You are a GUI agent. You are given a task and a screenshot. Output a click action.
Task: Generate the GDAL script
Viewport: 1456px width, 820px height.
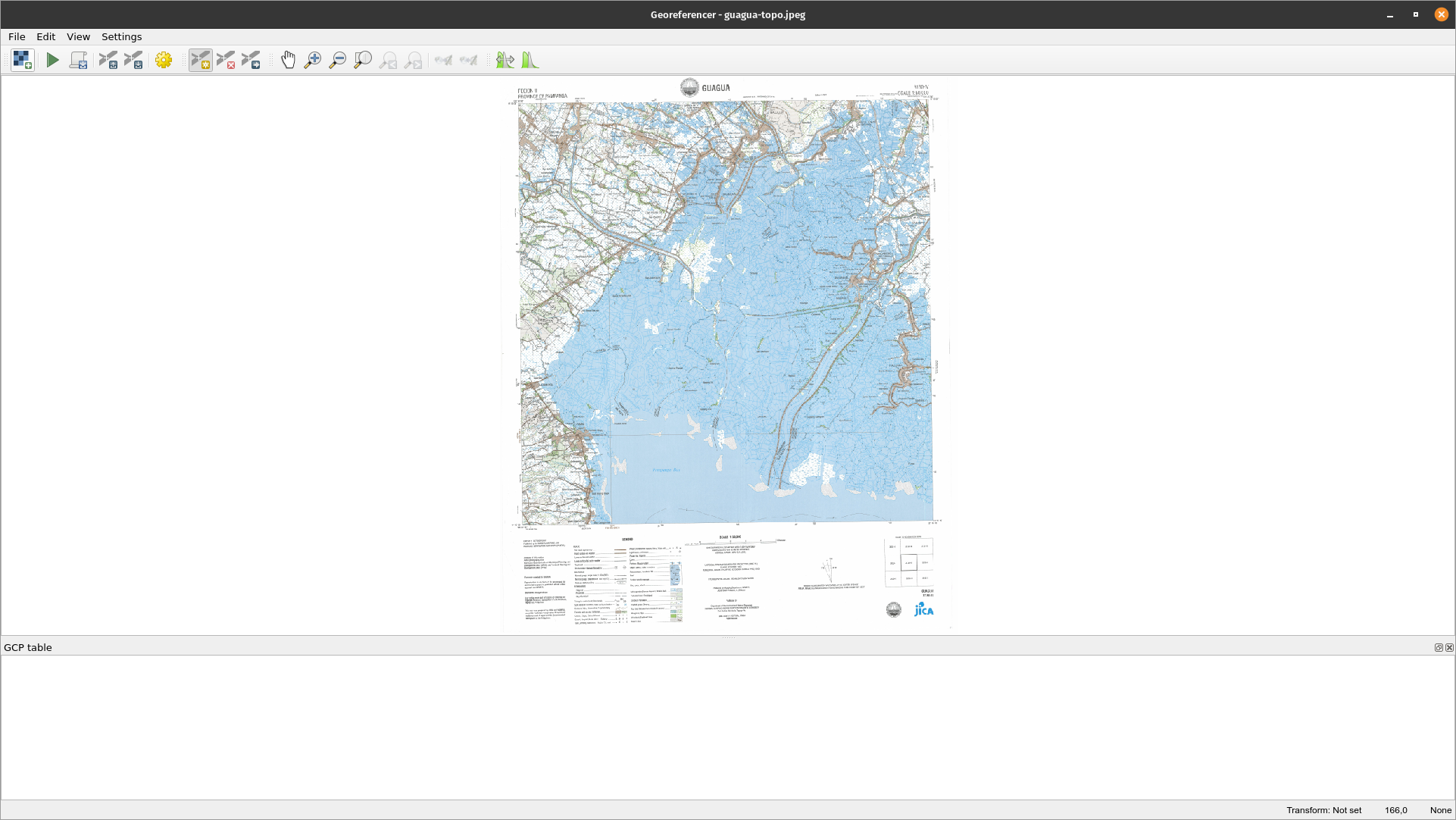[78, 59]
